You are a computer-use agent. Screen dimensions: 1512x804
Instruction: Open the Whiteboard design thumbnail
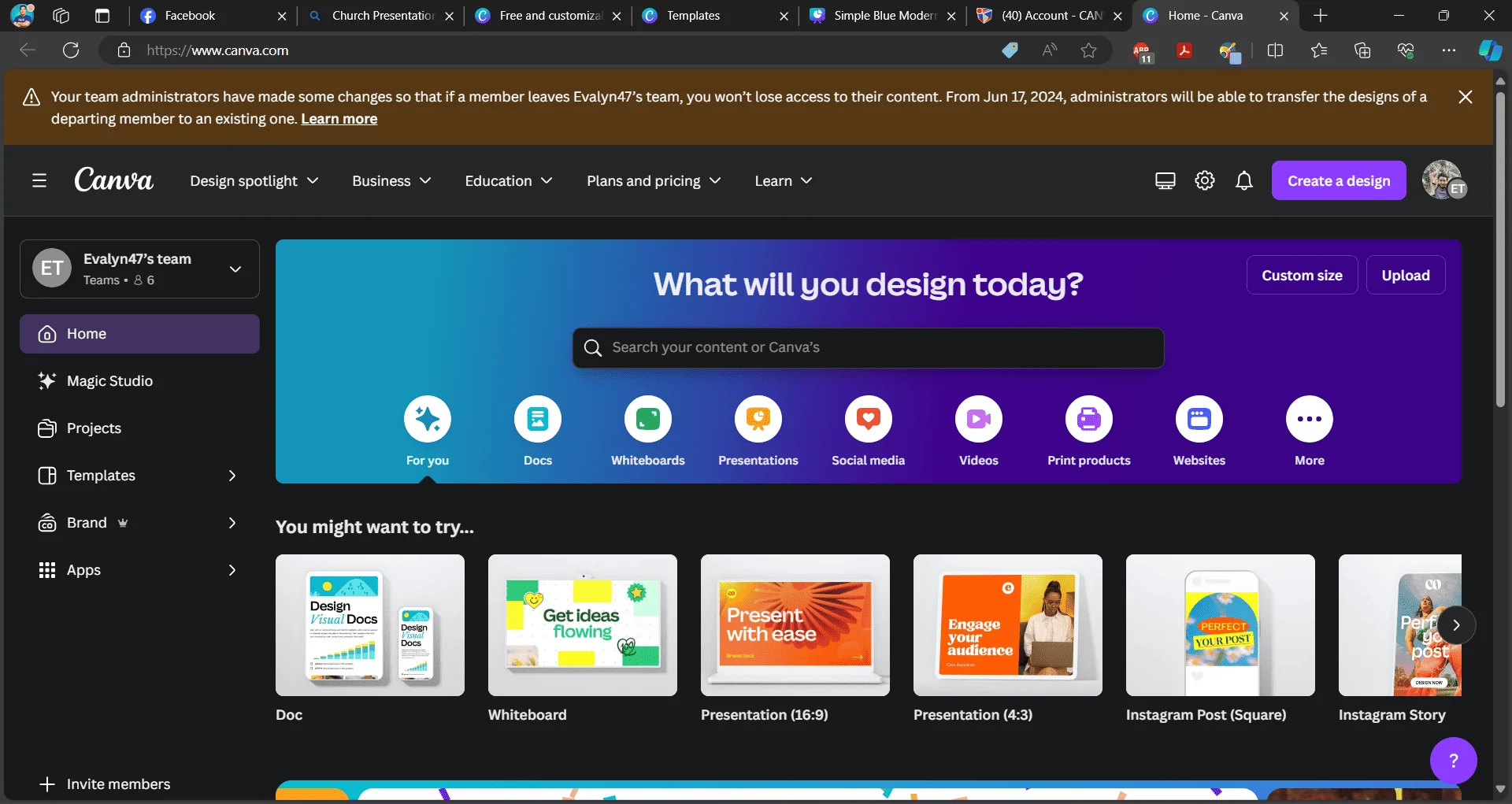(x=583, y=625)
